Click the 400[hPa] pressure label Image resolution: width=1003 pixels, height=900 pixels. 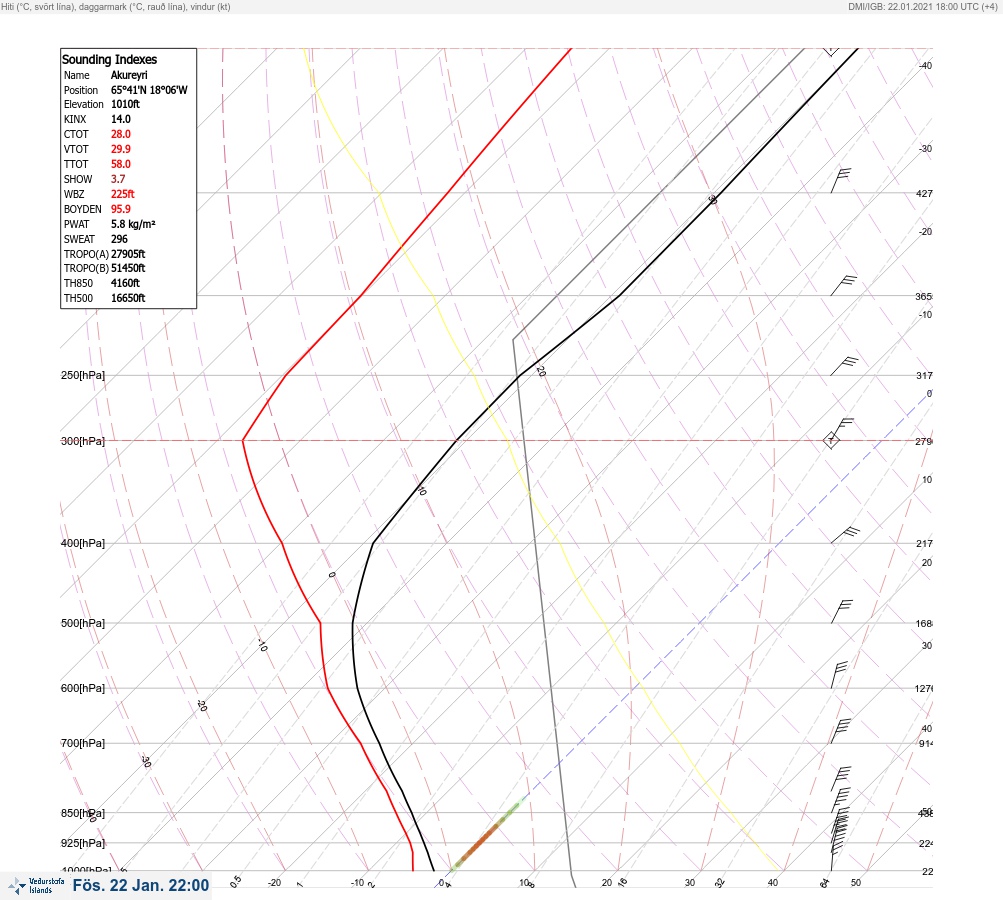pyautogui.click(x=83, y=544)
